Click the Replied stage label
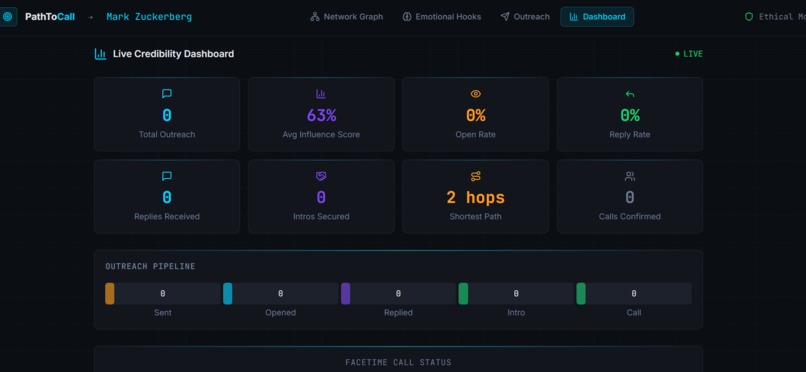 398,312
